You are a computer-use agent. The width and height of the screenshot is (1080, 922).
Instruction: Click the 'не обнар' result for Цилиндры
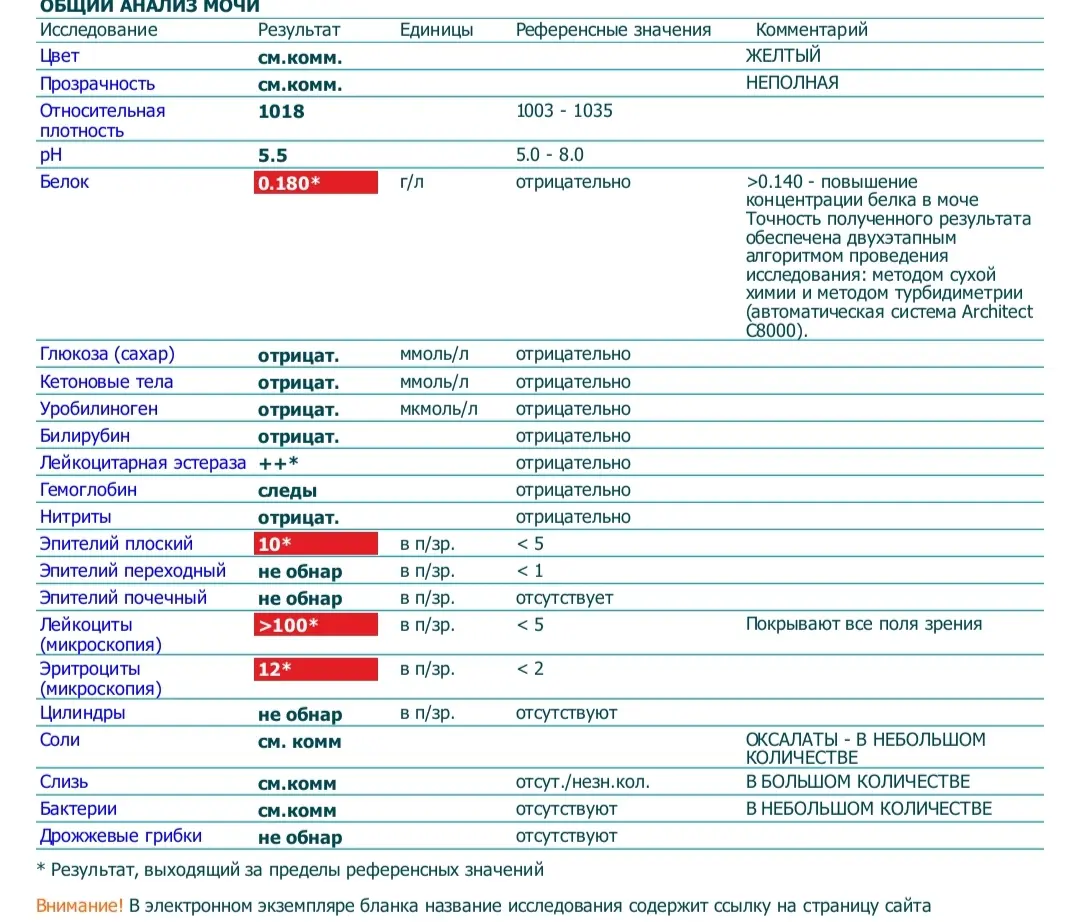[x=300, y=715]
